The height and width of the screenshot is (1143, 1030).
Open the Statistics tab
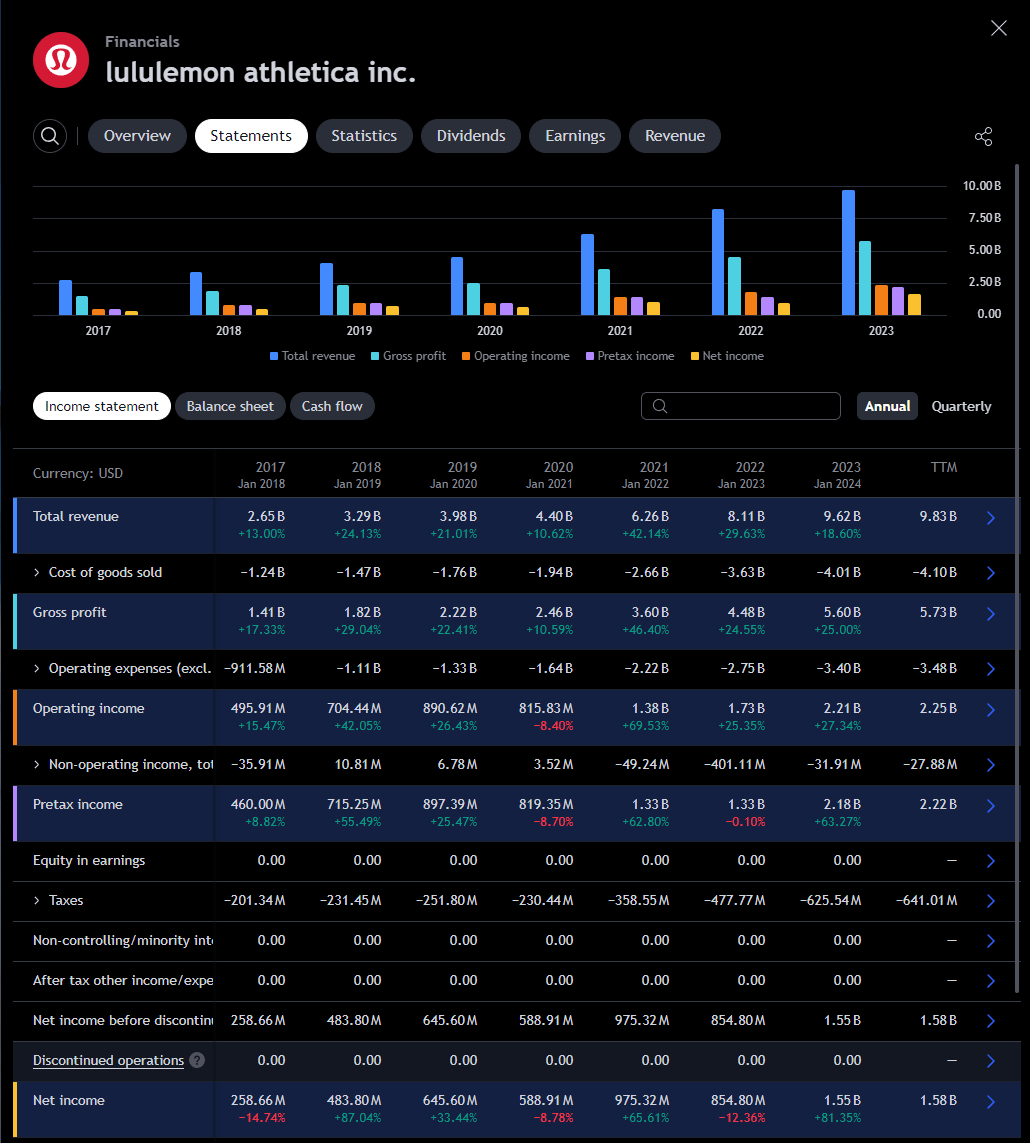(x=364, y=136)
